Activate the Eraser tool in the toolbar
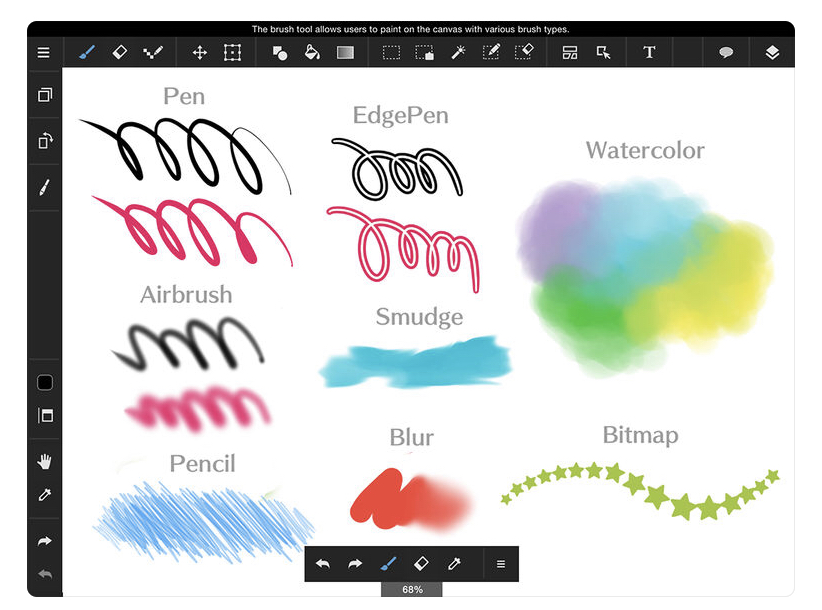The image size is (822, 610). point(120,52)
